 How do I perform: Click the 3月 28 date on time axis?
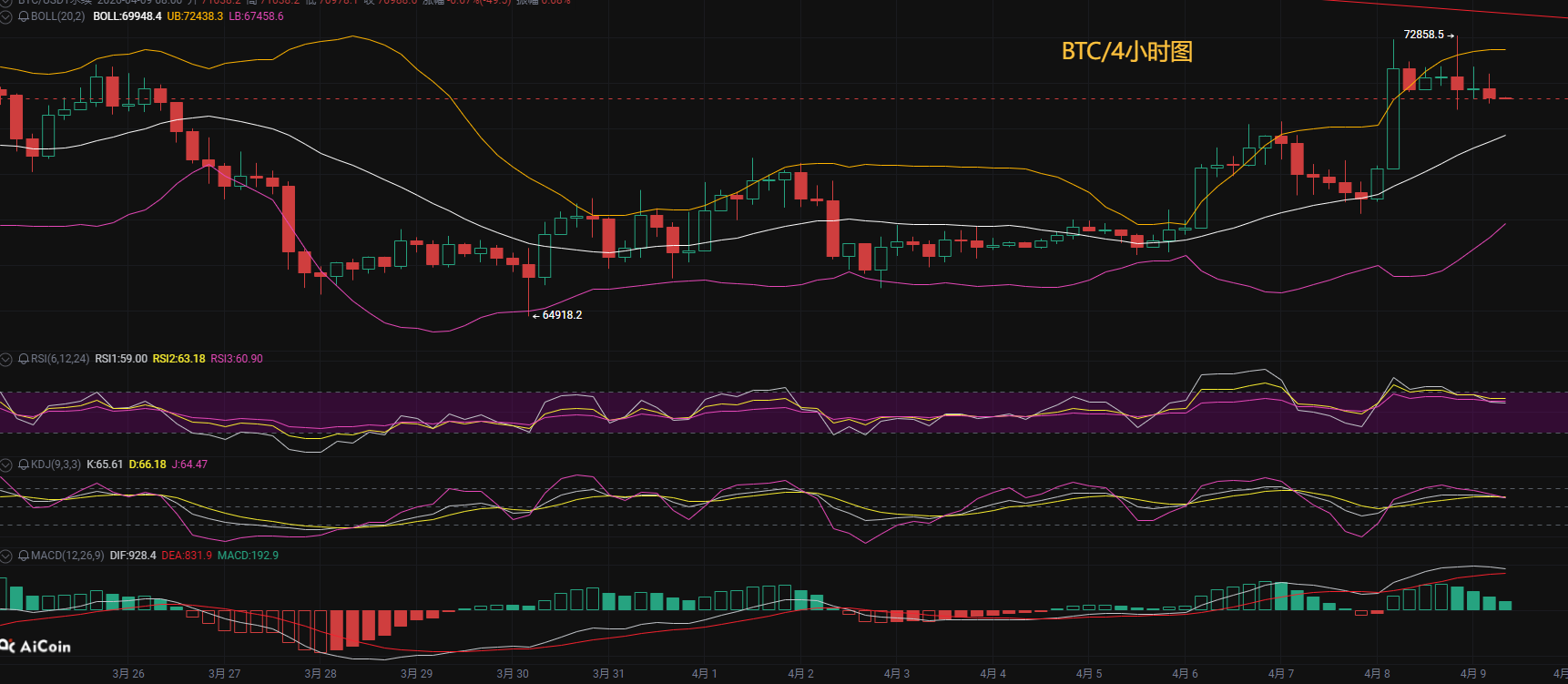pos(320,674)
